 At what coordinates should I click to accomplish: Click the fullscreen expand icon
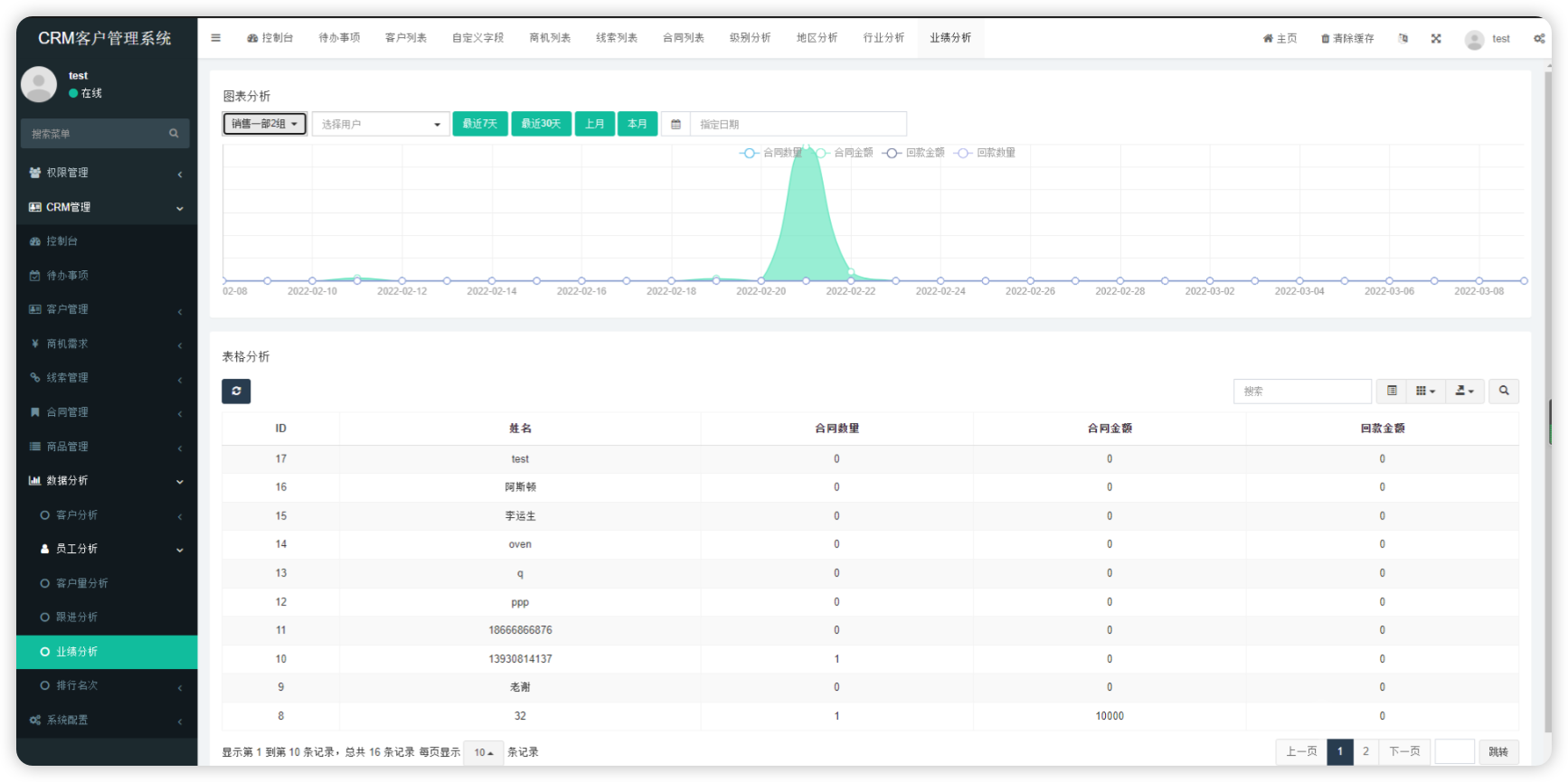[x=1436, y=39]
